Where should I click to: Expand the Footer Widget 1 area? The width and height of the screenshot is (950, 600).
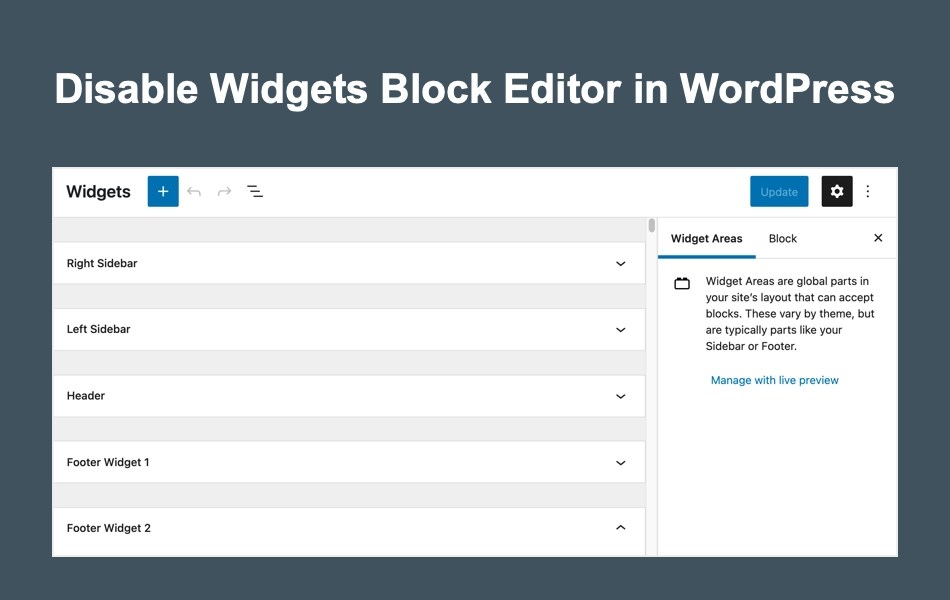pyautogui.click(x=620, y=462)
